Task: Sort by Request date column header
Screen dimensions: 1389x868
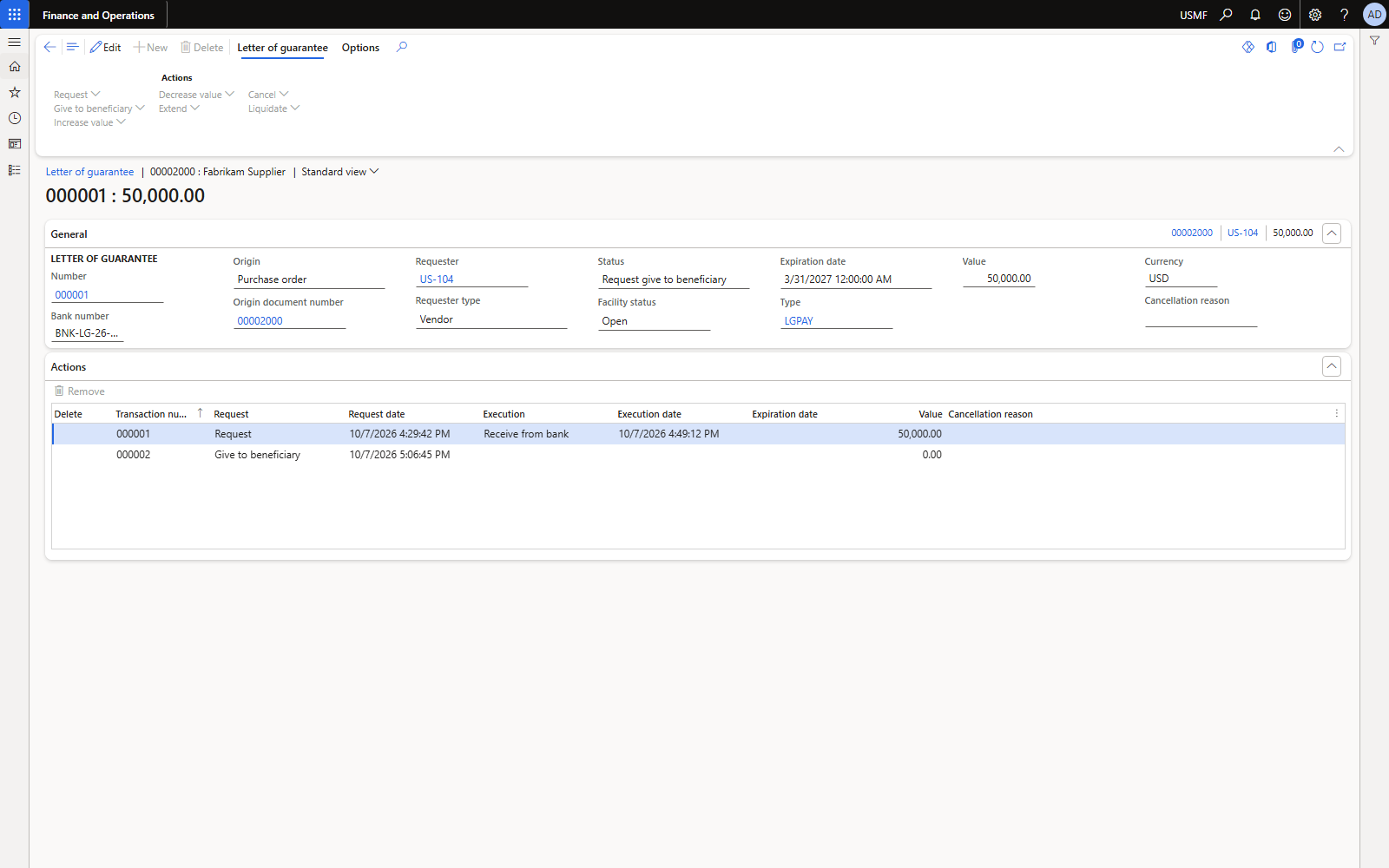Action: point(377,414)
